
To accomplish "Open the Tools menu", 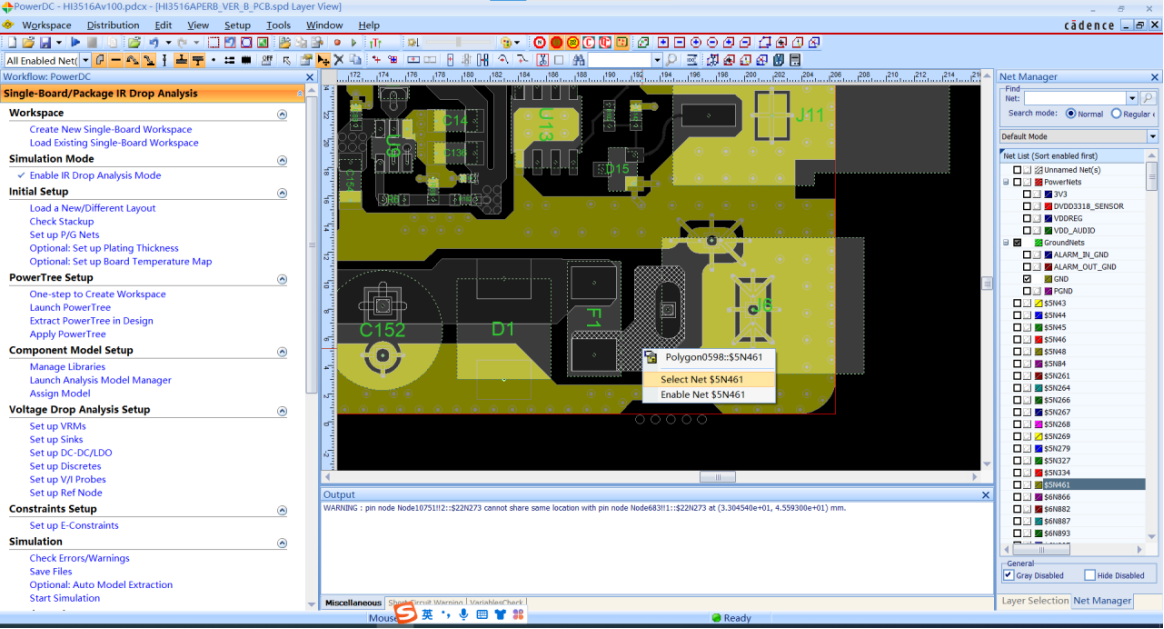I will [278, 25].
